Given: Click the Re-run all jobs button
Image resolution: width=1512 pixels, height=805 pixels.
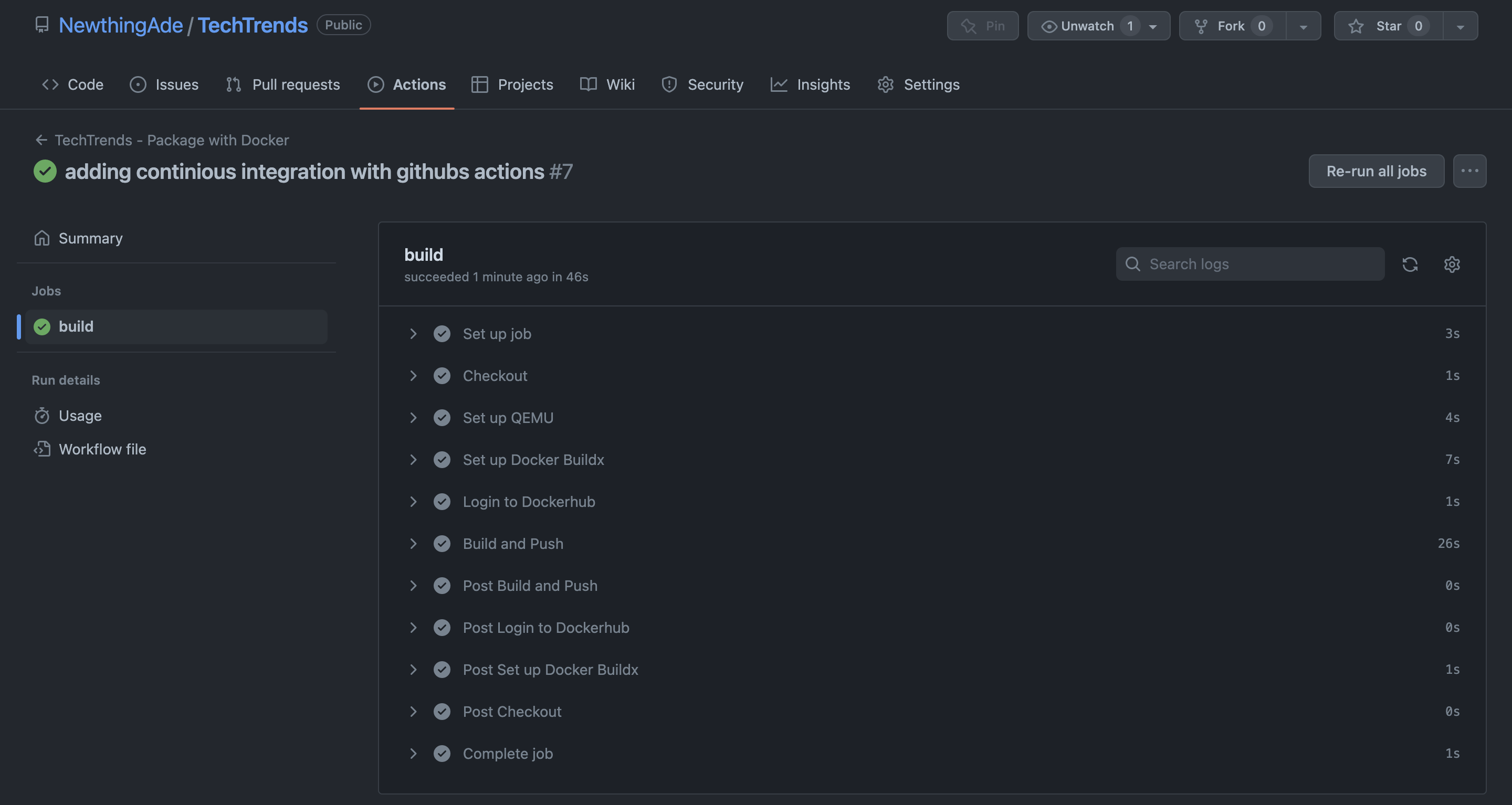Looking at the screenshot, I should [1377, 171].
